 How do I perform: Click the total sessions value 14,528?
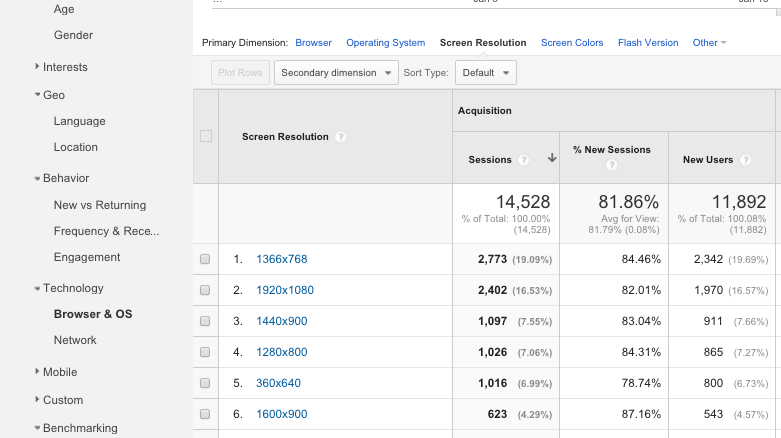pyautogui.click(x=523, y=202)
